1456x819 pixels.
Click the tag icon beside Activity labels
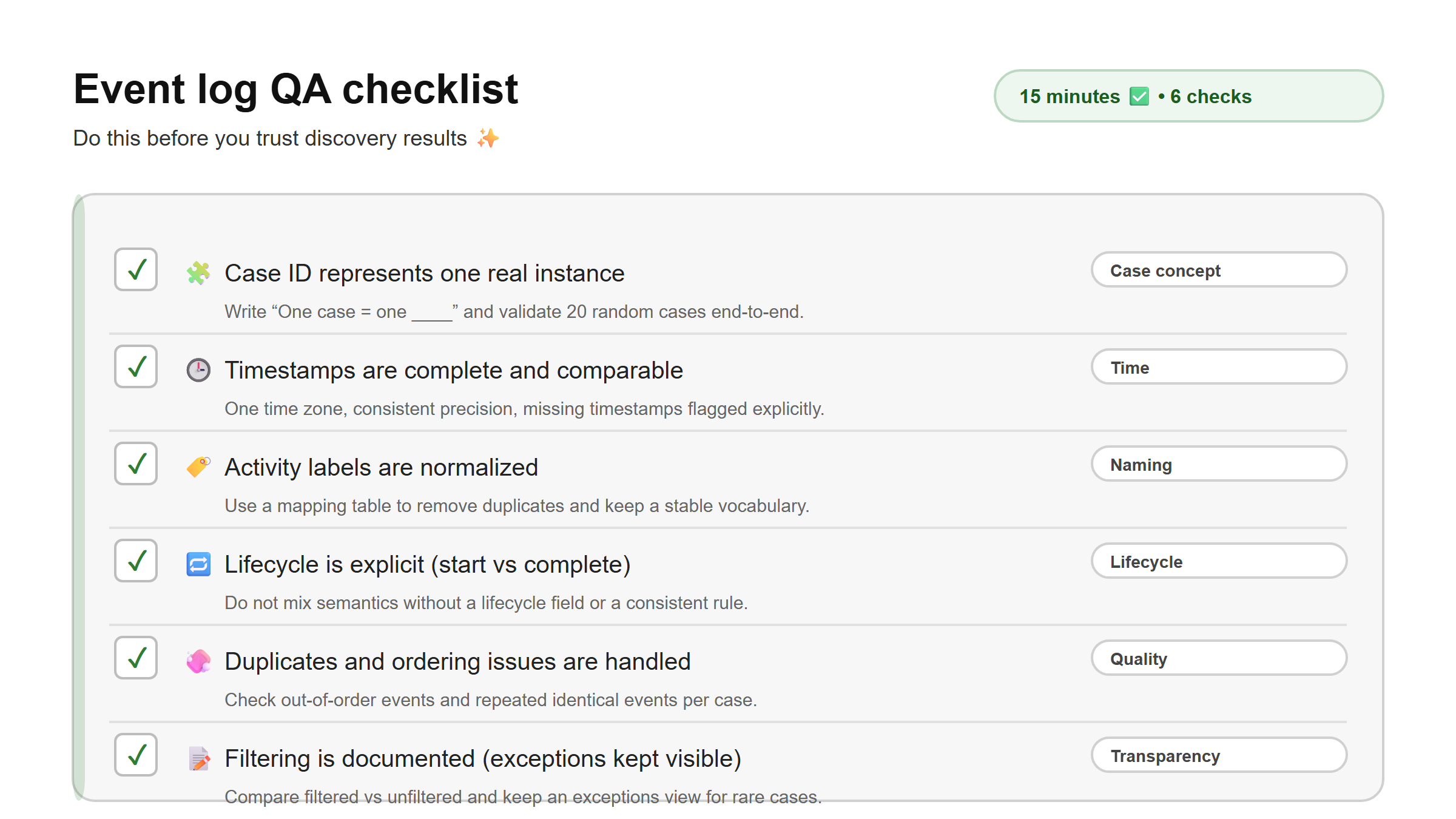click(198, 467)
